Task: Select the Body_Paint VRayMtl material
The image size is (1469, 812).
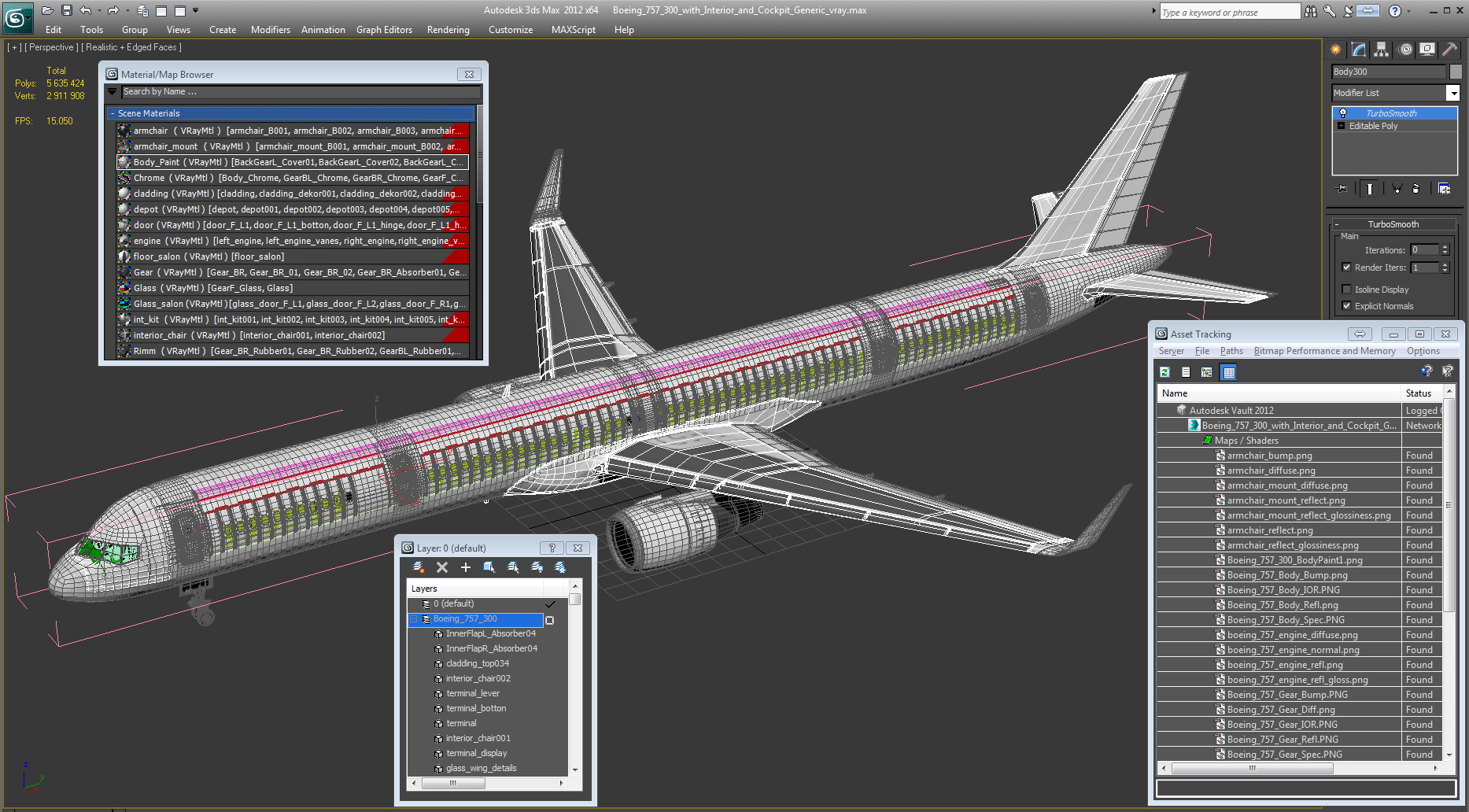Action: pos(293,162)
